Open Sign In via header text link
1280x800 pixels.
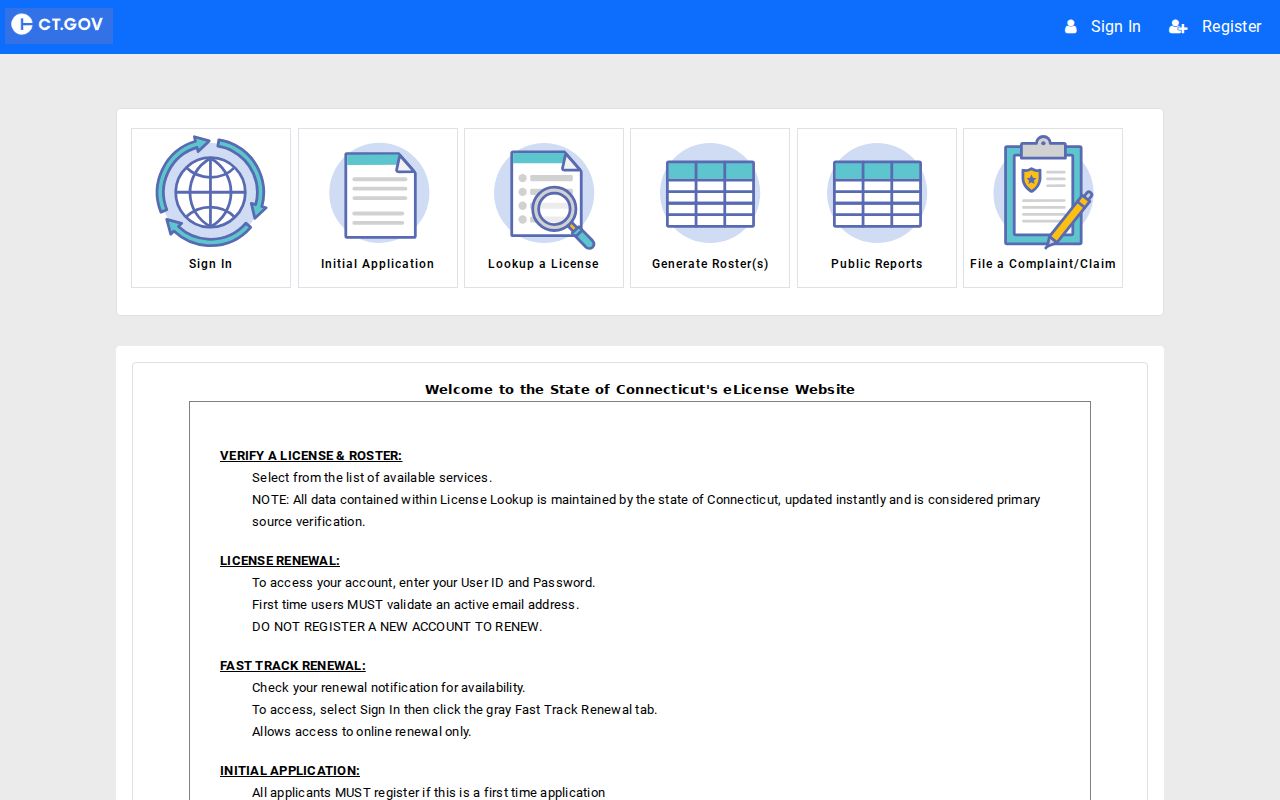pyautogui.click(x=1115, y=27)
